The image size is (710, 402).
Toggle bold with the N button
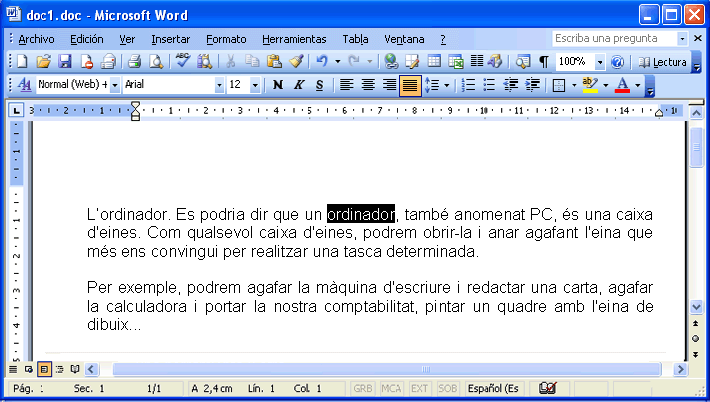coord(278,85)
